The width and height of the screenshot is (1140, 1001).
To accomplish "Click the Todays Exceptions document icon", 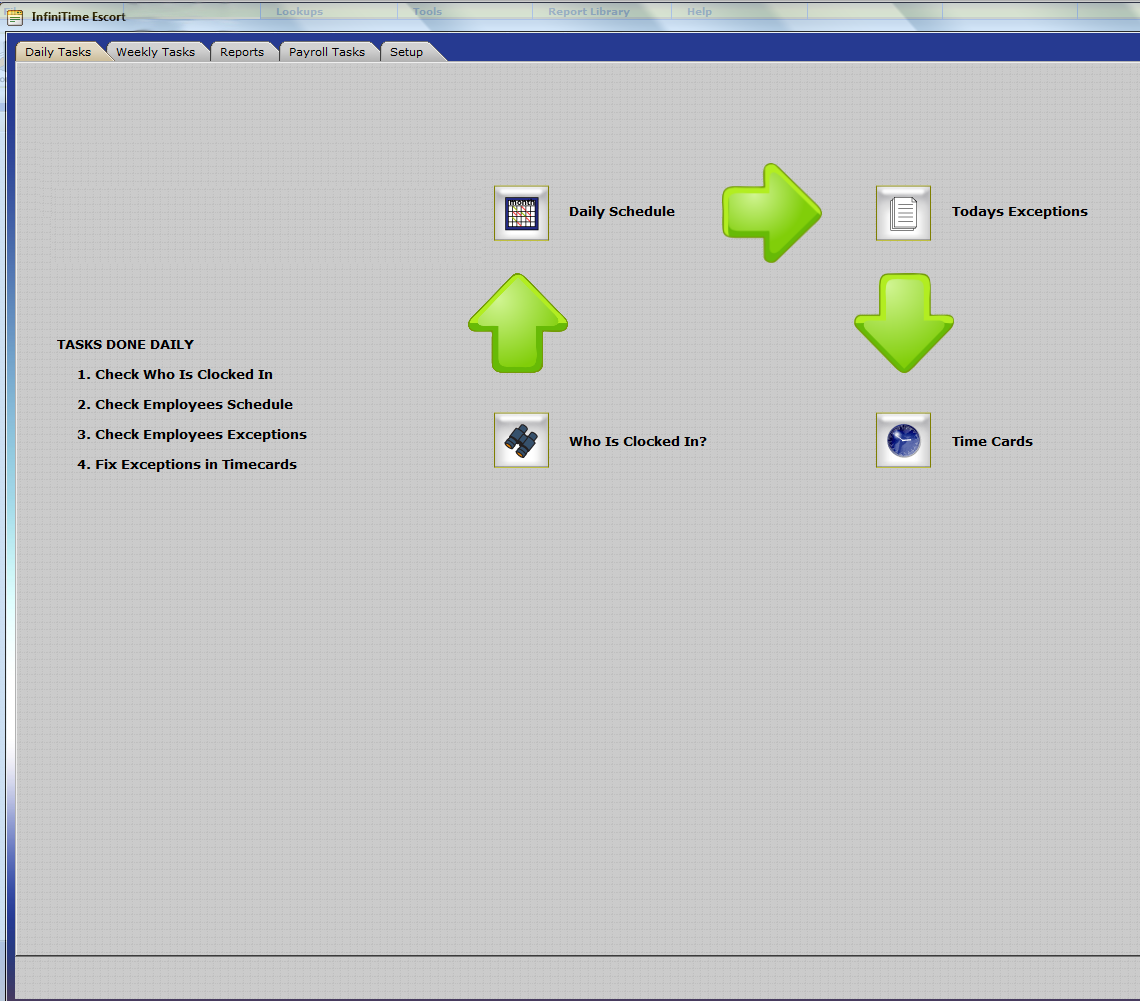I will coord(903,213).
